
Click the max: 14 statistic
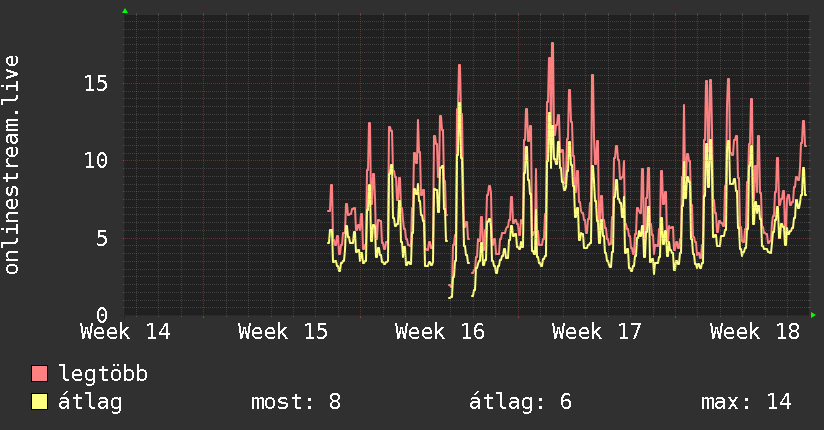tap(746, 402)
